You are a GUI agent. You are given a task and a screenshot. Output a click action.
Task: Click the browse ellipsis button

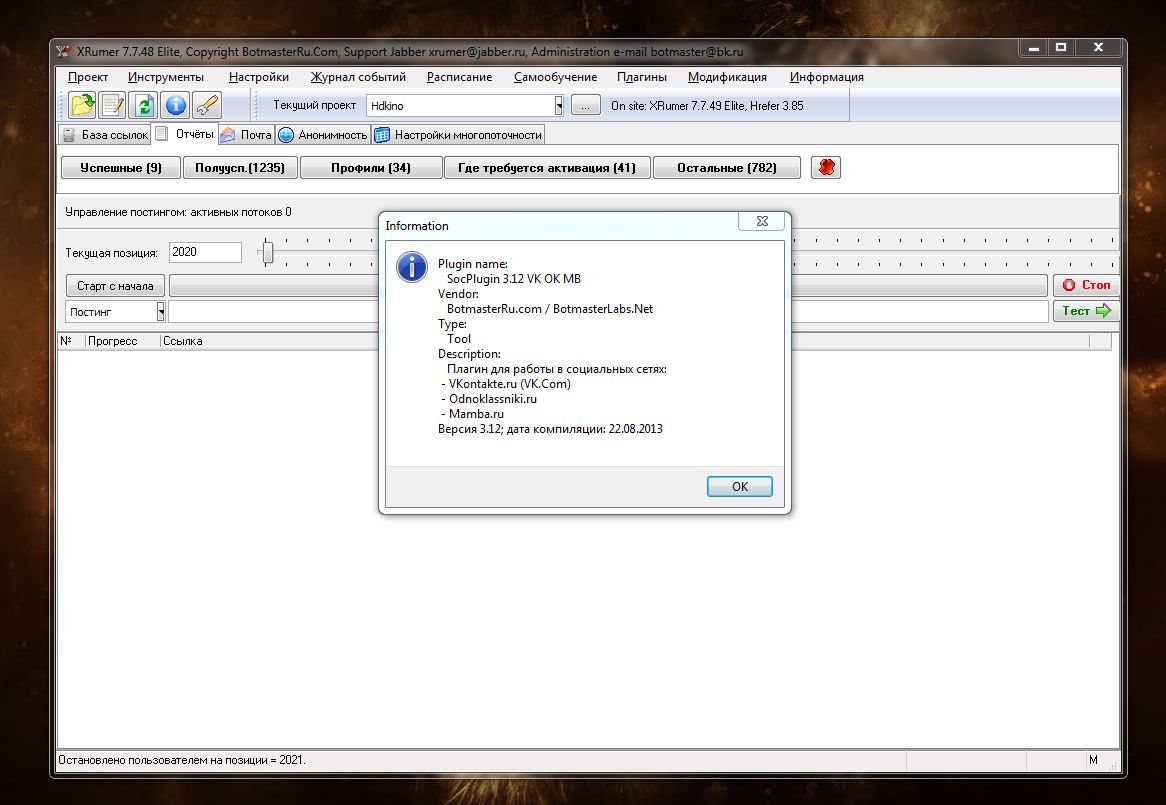[x=586, y=106]
